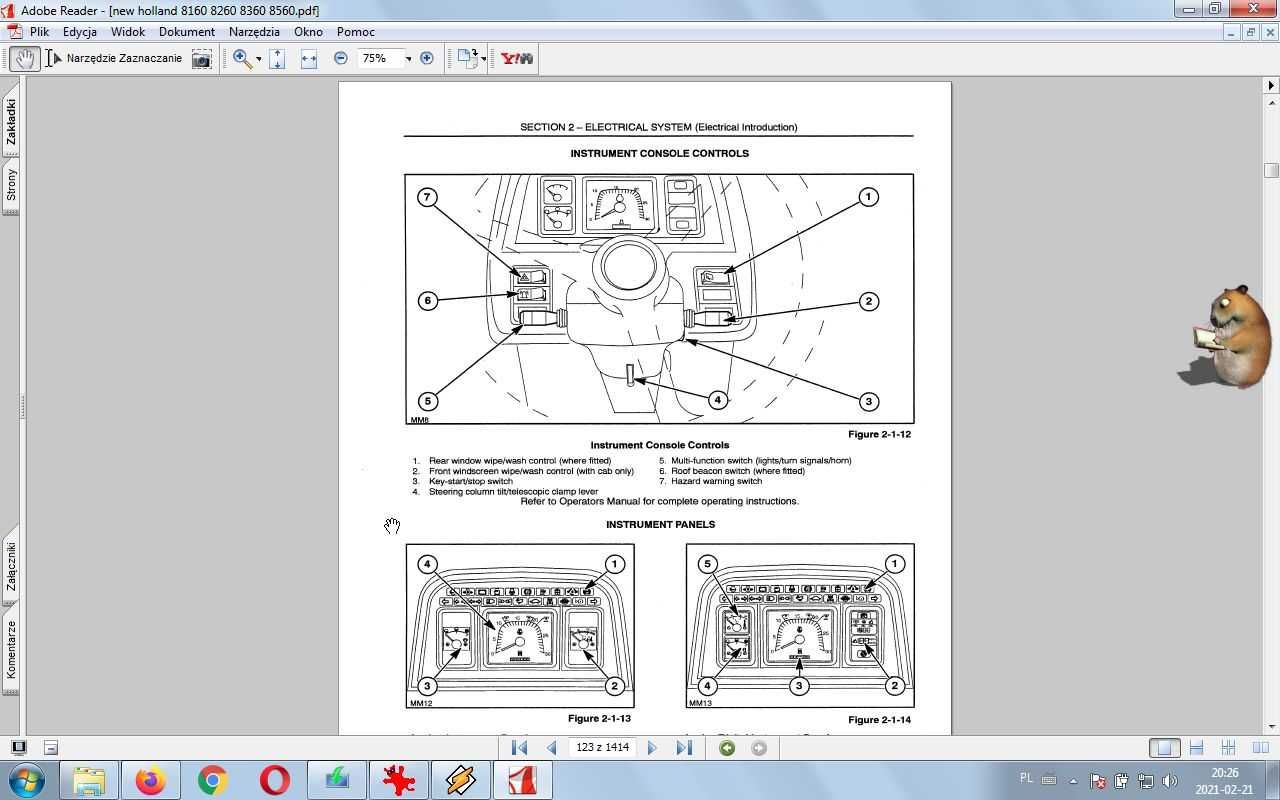Click the Adobe Reader taskbar button
The width and height of the screenshot is (1280, 800).
[523, 780]
